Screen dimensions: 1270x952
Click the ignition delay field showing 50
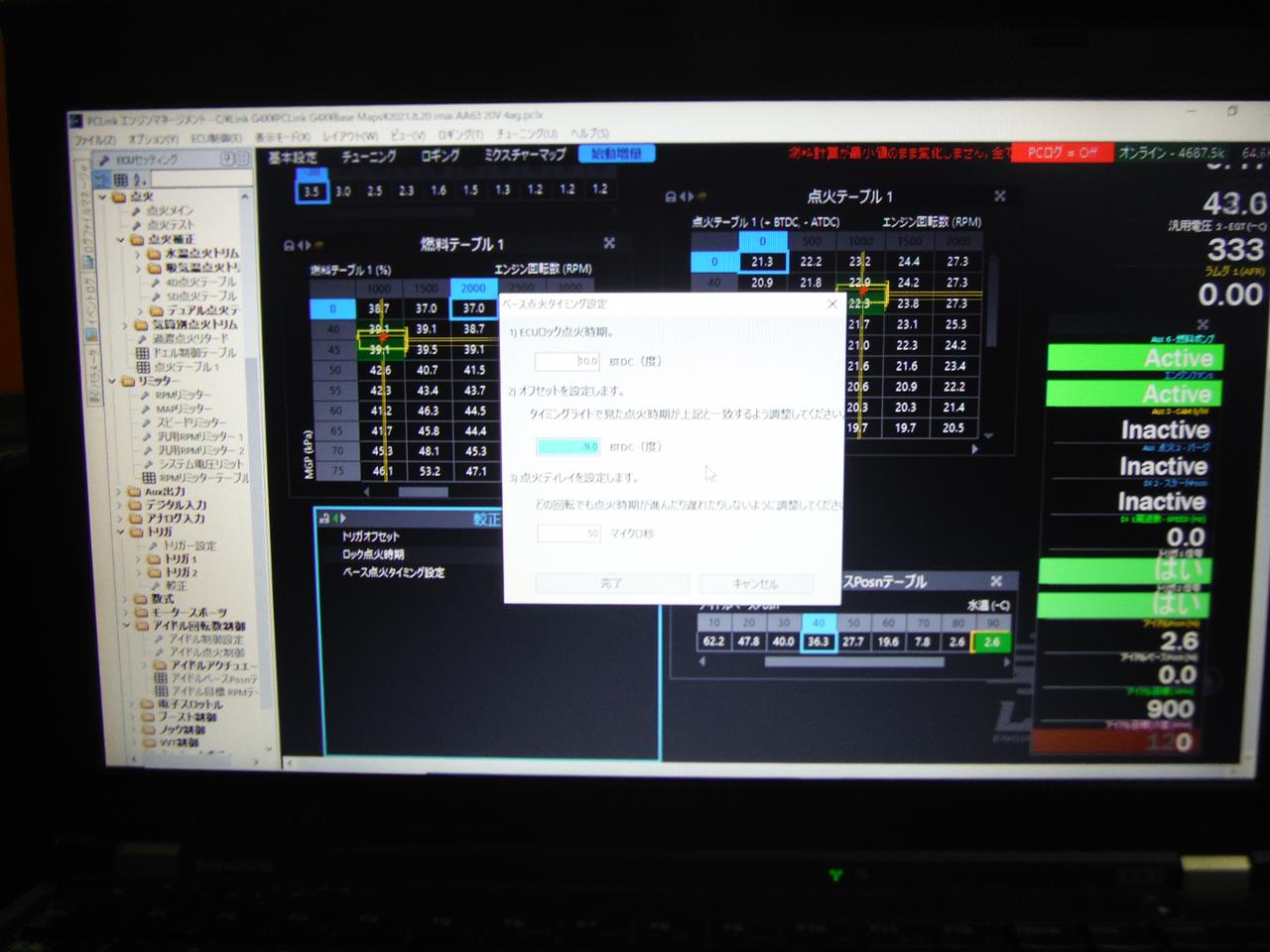click(569, 534)
